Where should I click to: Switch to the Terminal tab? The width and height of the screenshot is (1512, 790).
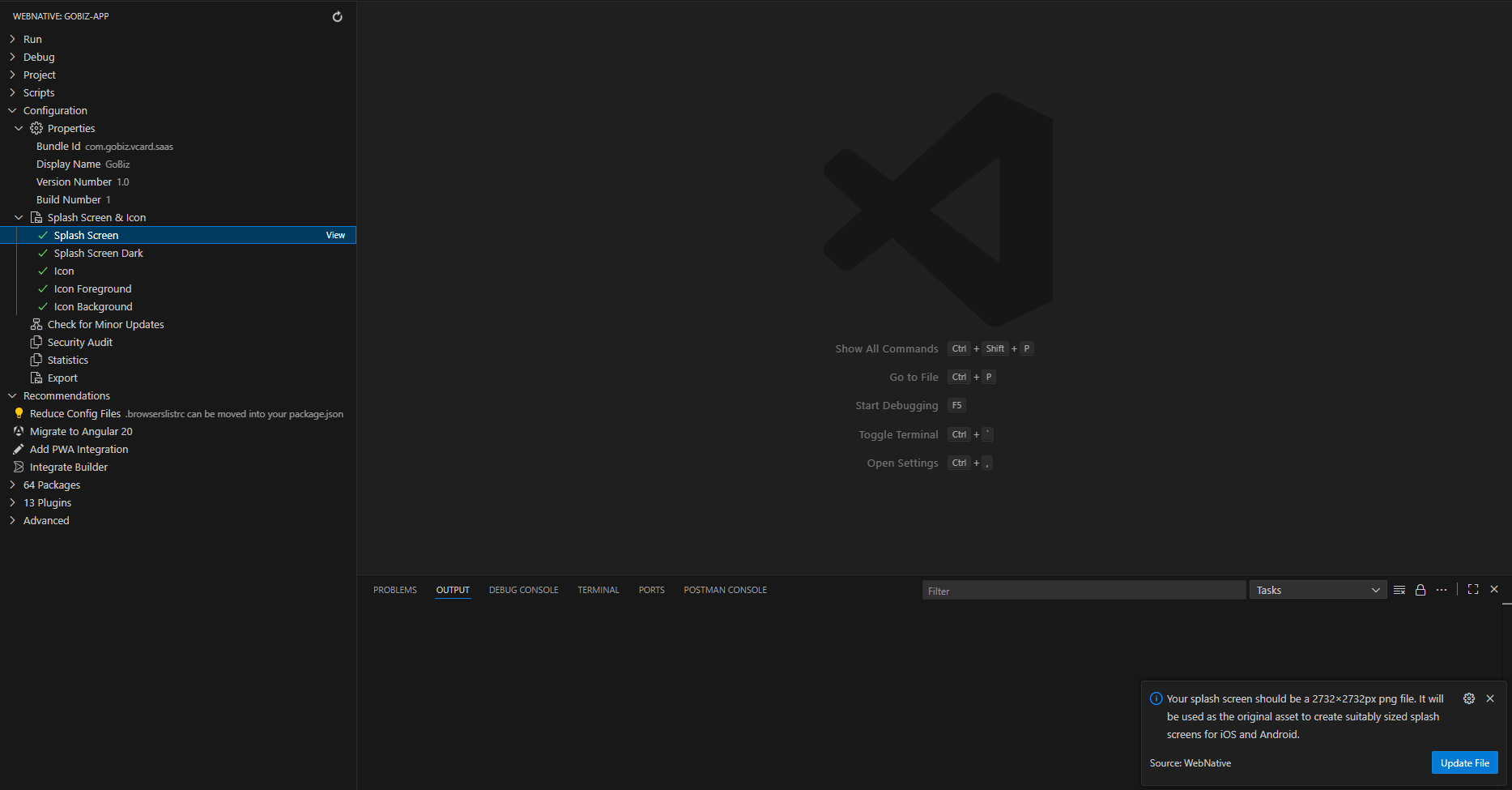(598, 591)
